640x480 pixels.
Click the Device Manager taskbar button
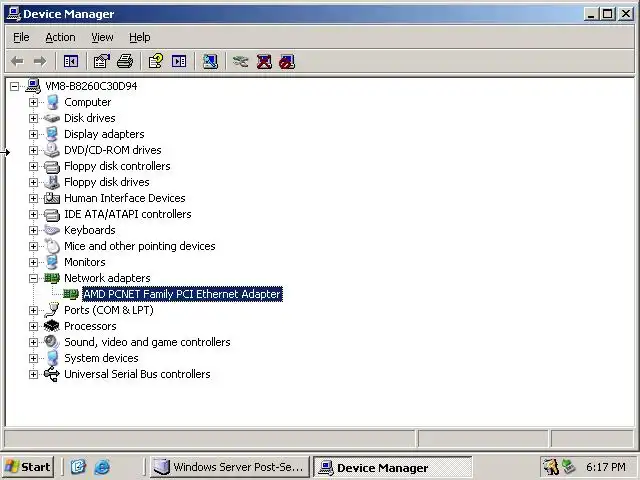click(x=392, y=467)
